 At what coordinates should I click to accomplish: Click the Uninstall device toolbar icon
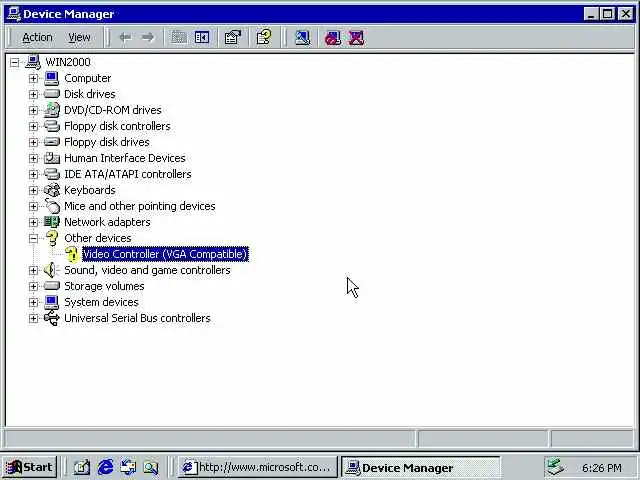pyautogui.click(x=356, y=38)
